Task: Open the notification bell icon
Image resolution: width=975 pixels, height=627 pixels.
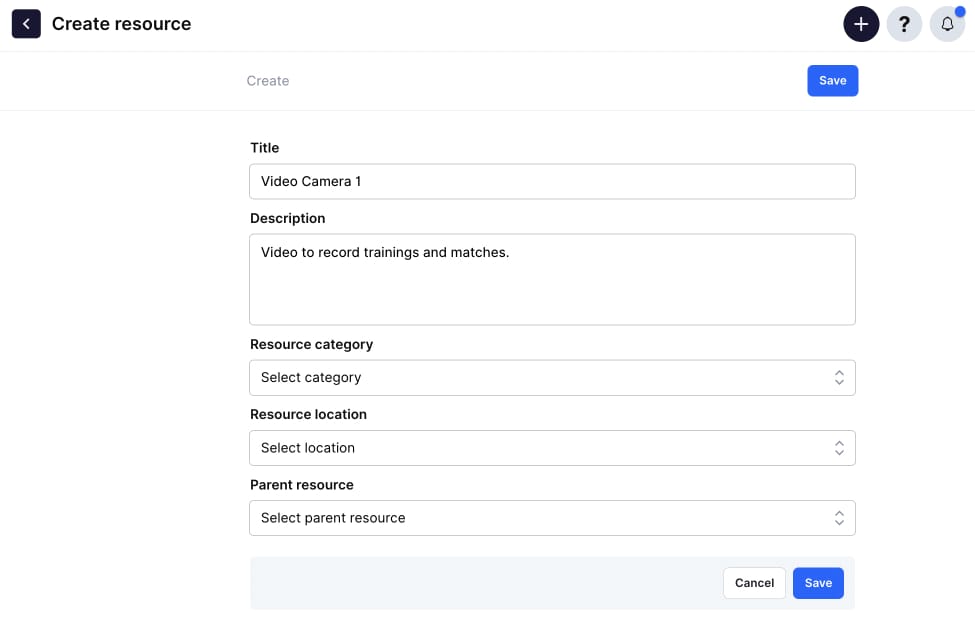Action: [947, 24]
